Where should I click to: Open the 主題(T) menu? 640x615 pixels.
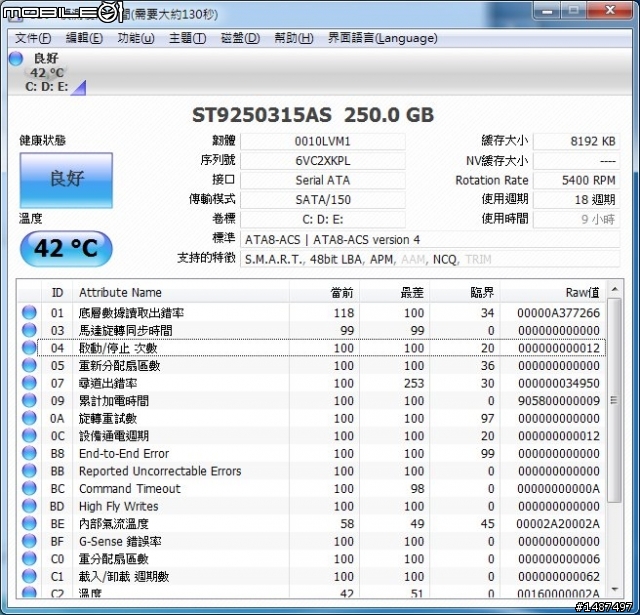click(187, 38)
